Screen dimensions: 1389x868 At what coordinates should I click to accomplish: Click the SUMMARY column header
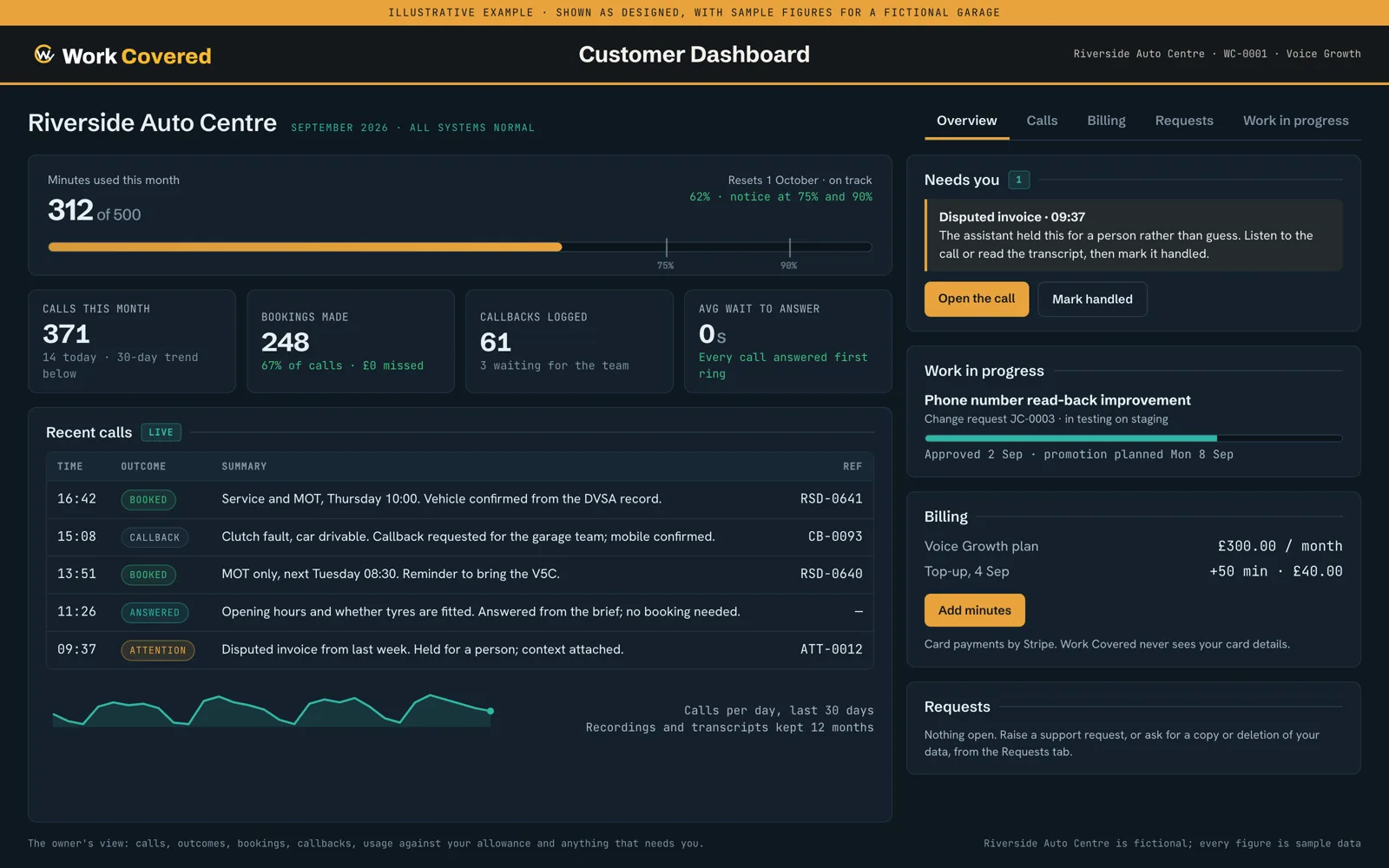coord(244,466)
